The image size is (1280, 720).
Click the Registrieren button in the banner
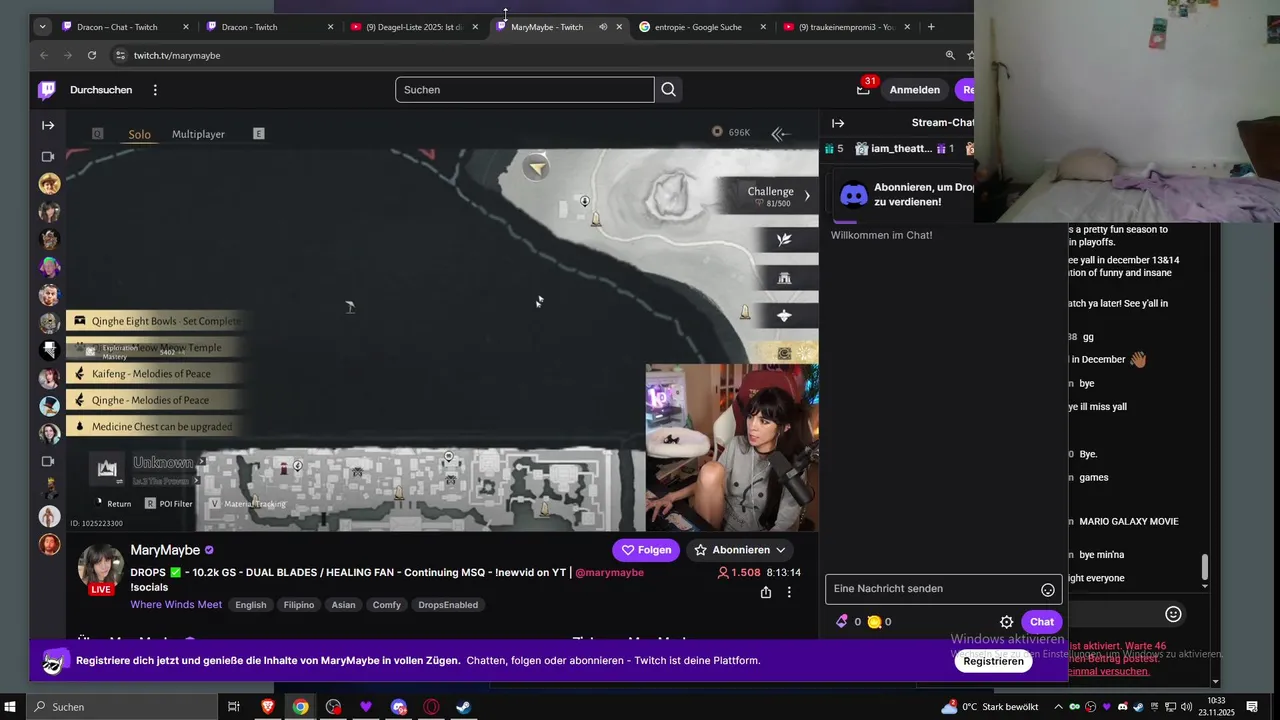tap(994, 661)
